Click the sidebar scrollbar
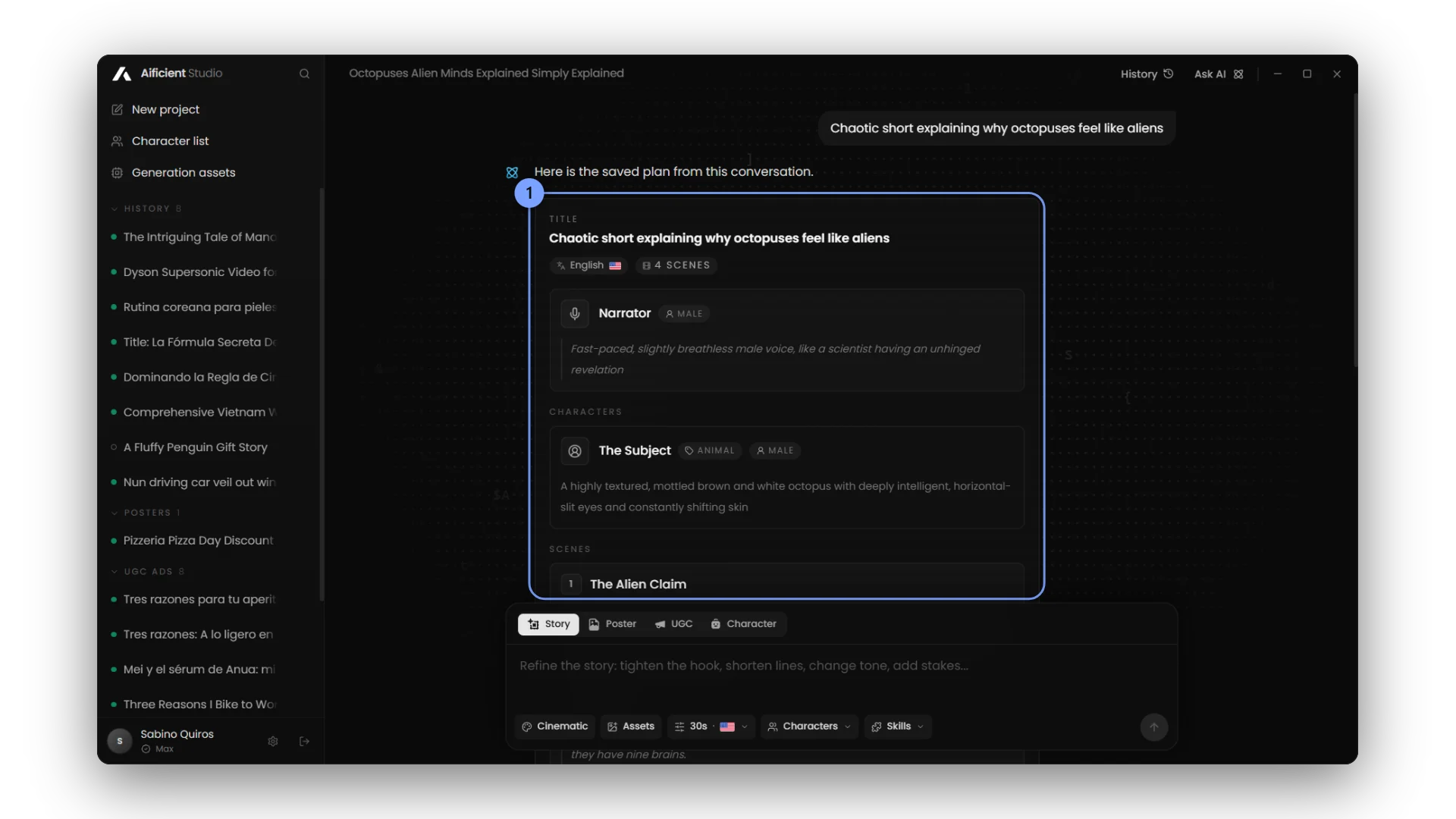 (x=322, y=394)
